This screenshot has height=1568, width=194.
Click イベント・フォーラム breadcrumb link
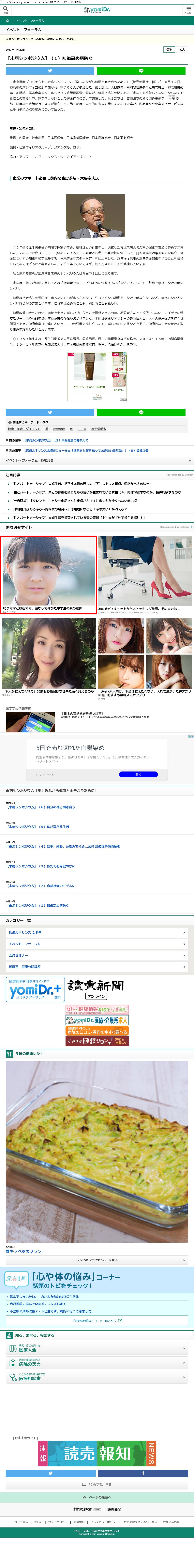point(31,21)
